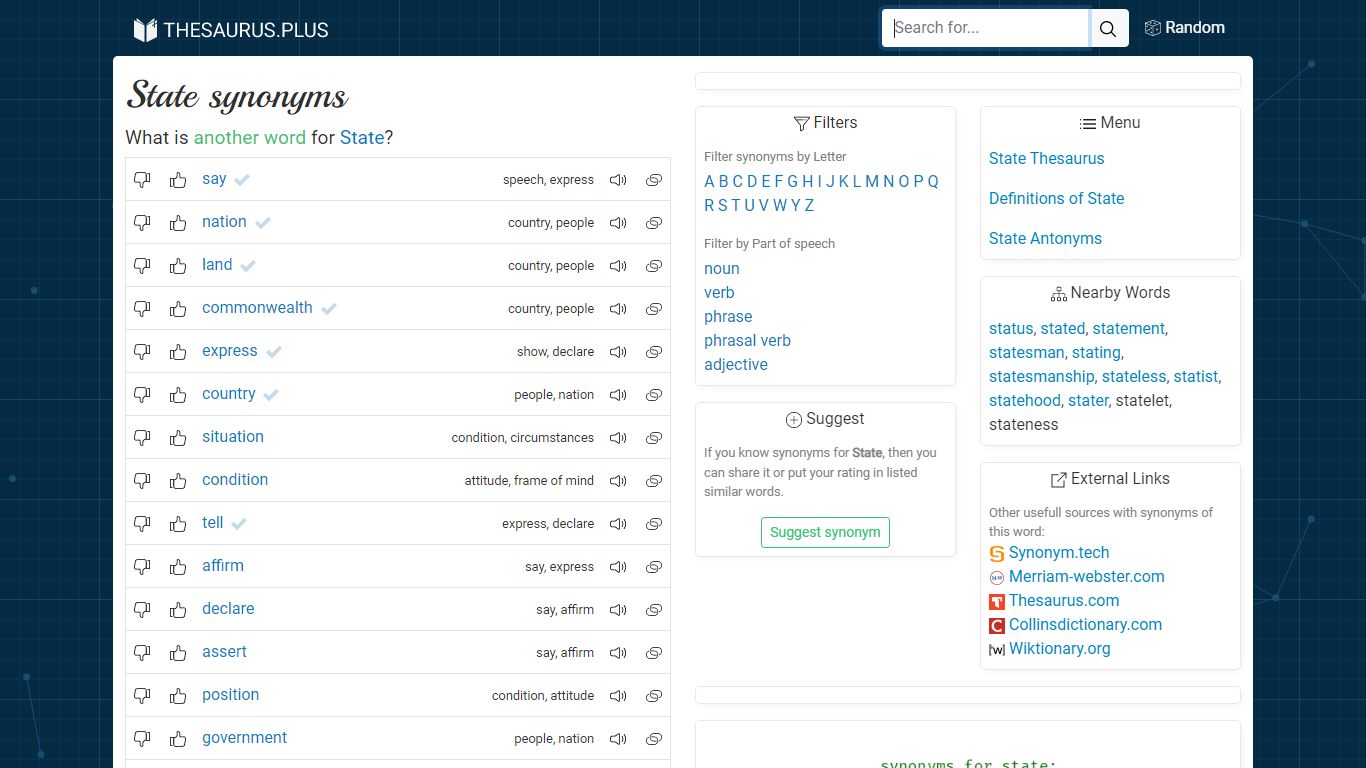Viewport: 1366px width, 768px height.
Task: Click link icon in 'position' row
Action: pos(654,696)
